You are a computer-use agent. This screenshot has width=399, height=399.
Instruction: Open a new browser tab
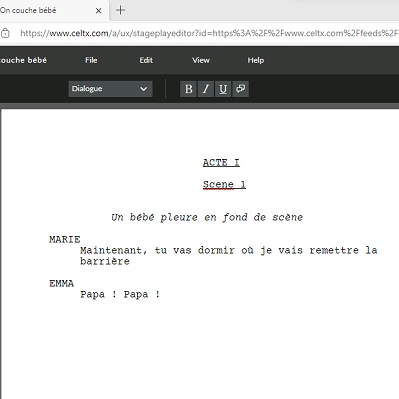pyautogui.click(x=120, y=10)
